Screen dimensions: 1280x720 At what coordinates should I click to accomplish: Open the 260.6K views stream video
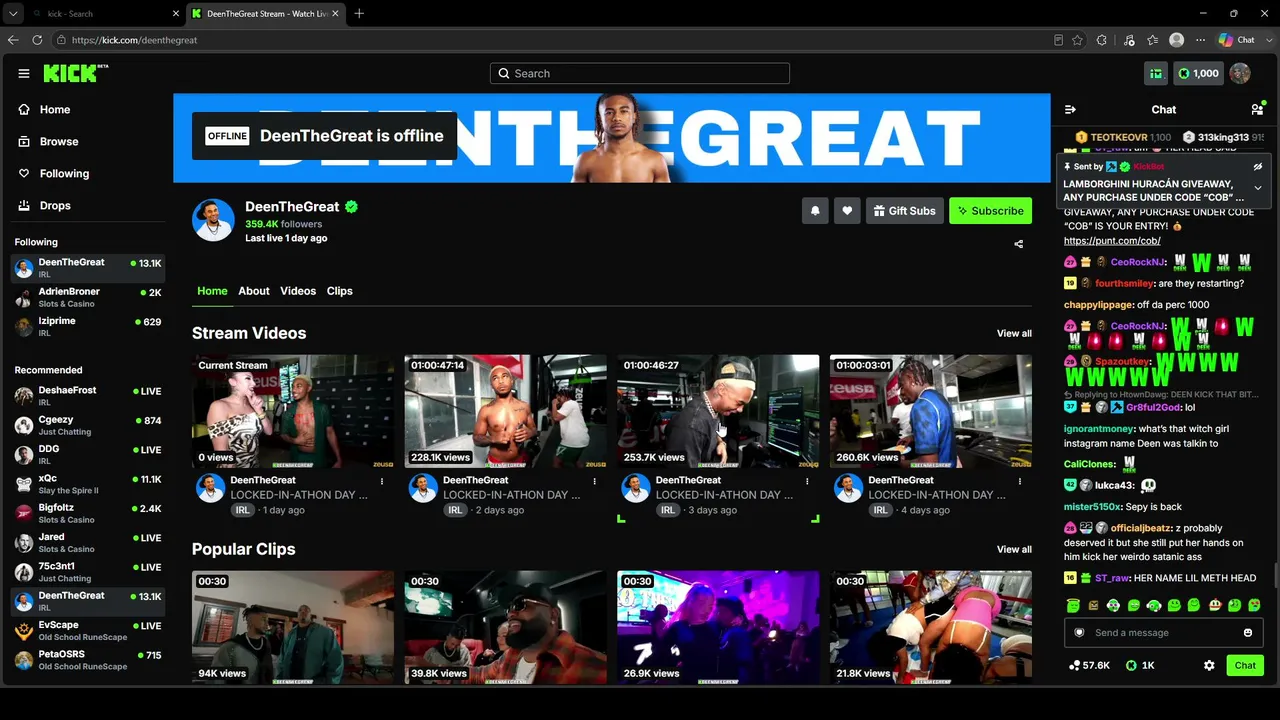[930, 411]
